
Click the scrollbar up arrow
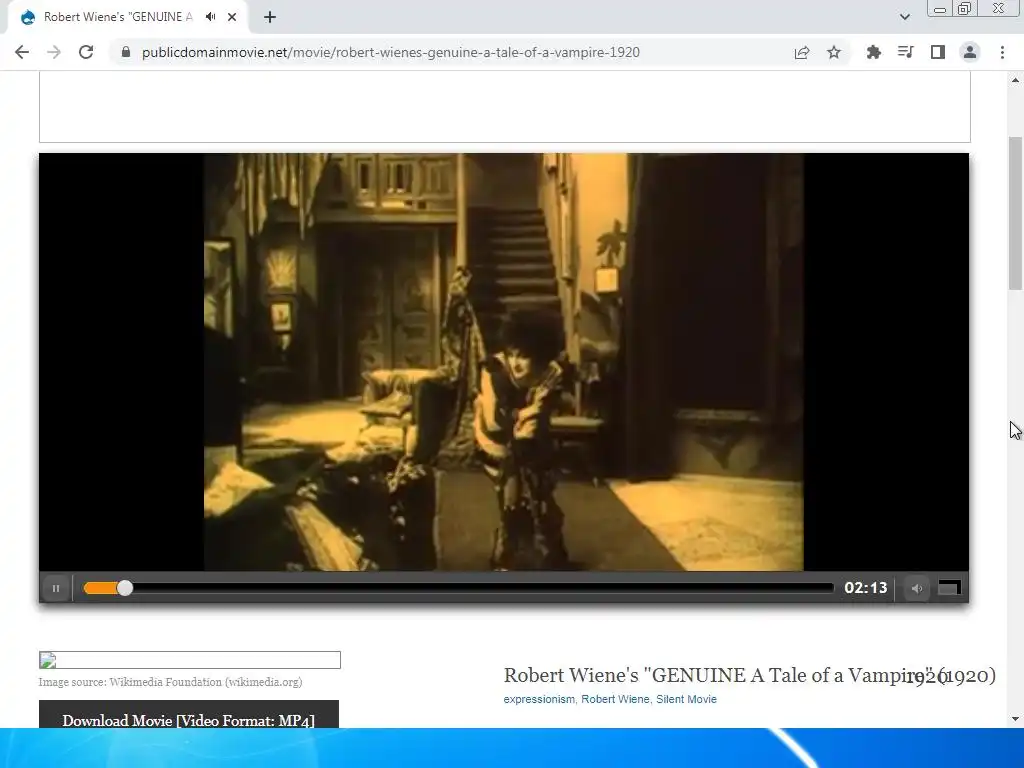[x=1015, y=80]
